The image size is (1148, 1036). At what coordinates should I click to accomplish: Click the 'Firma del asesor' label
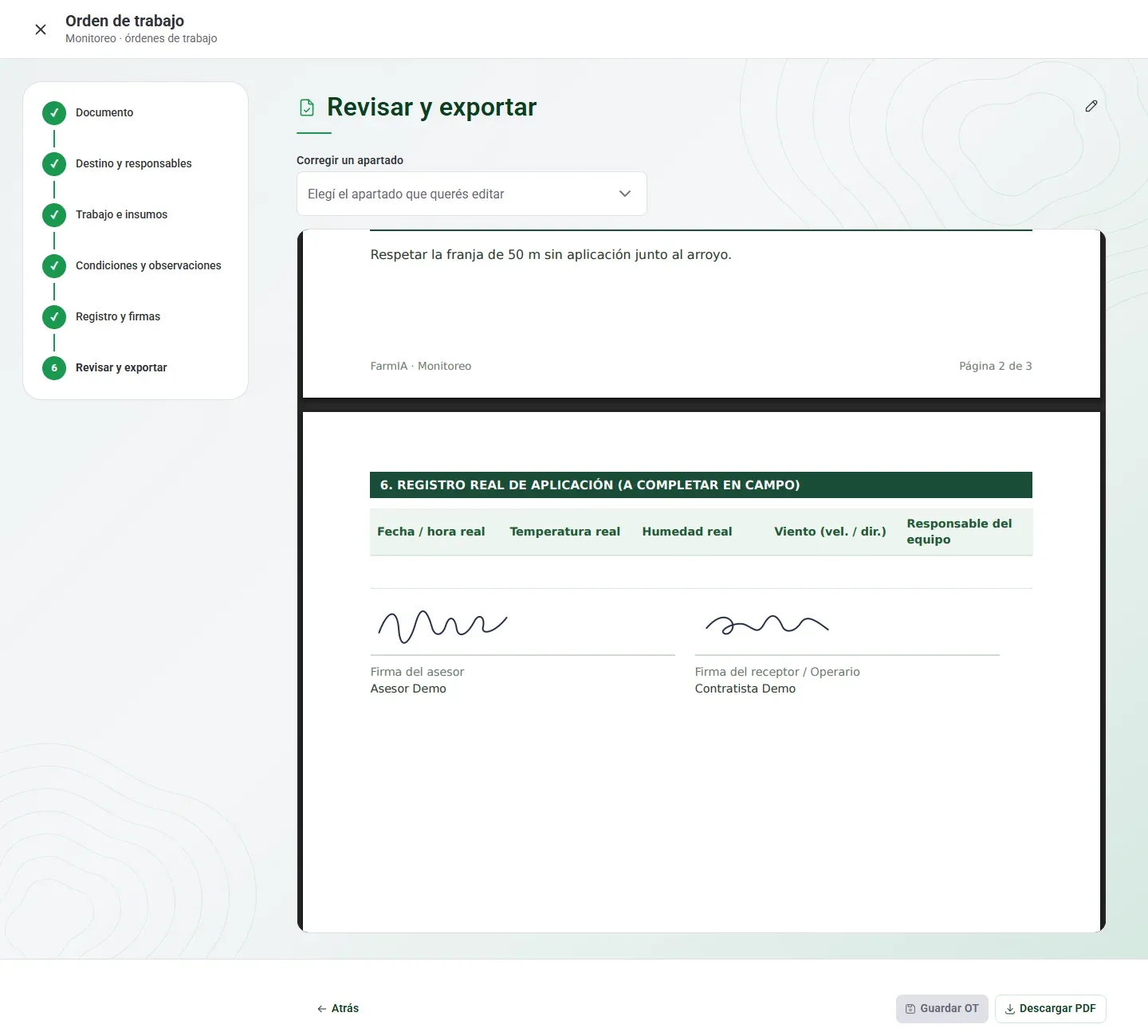(x=417, y=672)
